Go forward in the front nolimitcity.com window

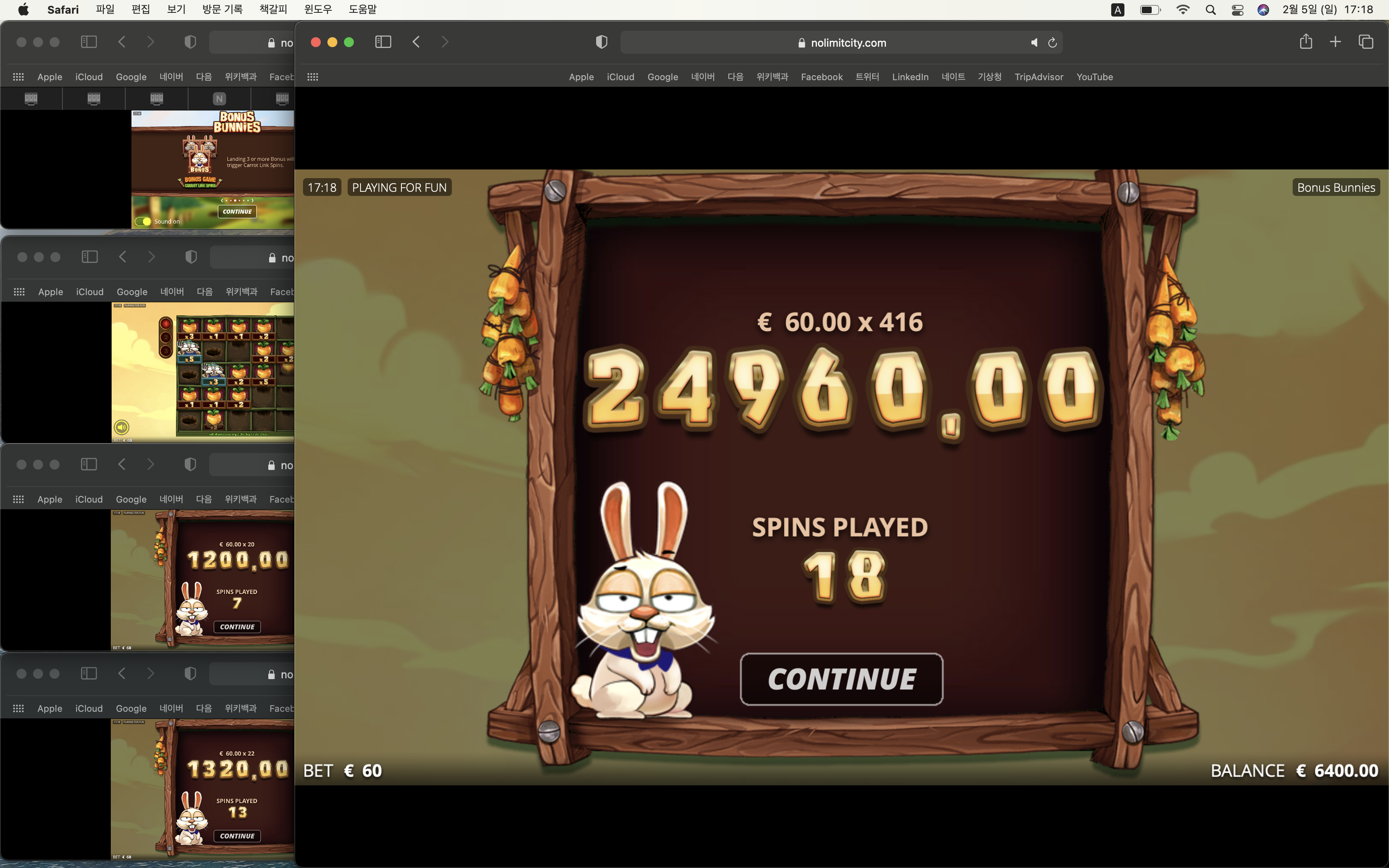pyautogui.click(x=445, y=42)
